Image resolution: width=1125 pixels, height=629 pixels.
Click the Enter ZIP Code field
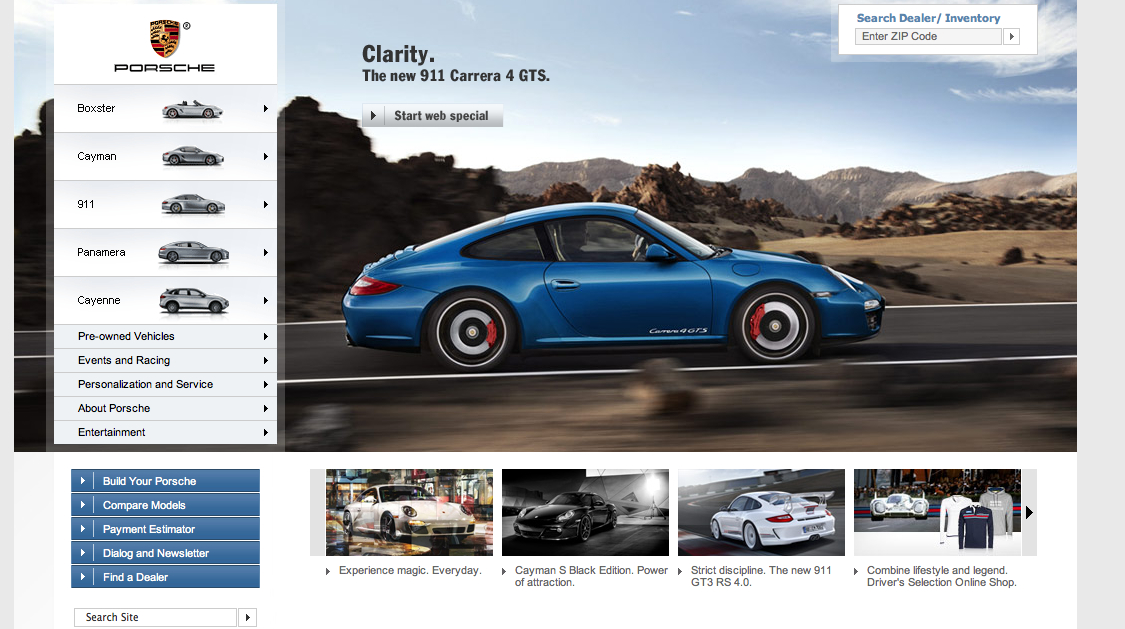(928, 37)
